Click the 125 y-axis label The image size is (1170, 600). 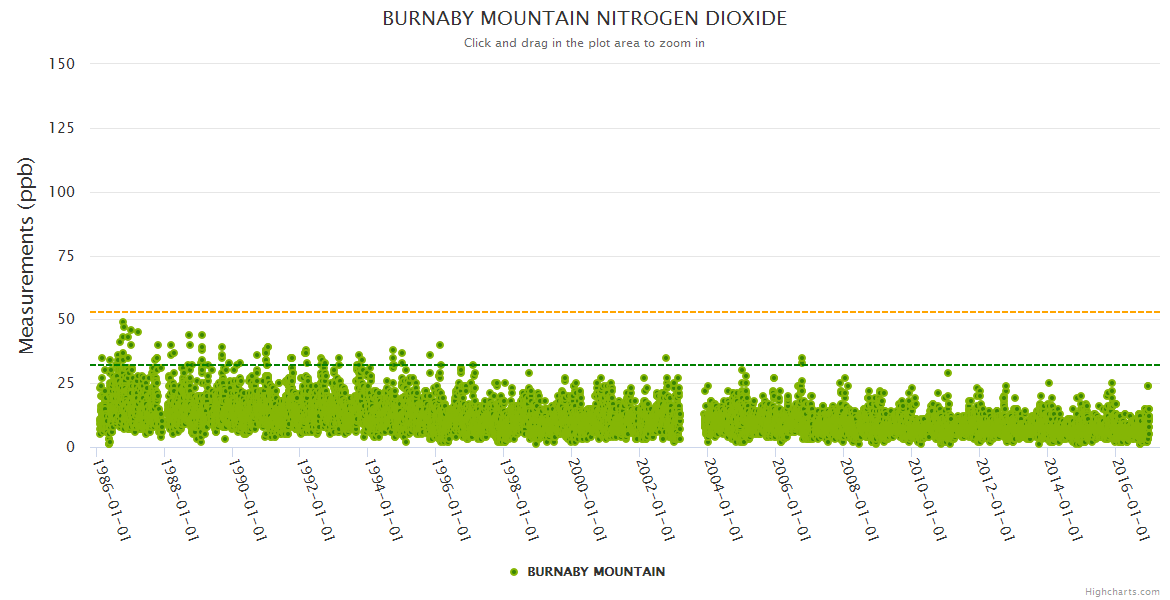pos(62,128)
